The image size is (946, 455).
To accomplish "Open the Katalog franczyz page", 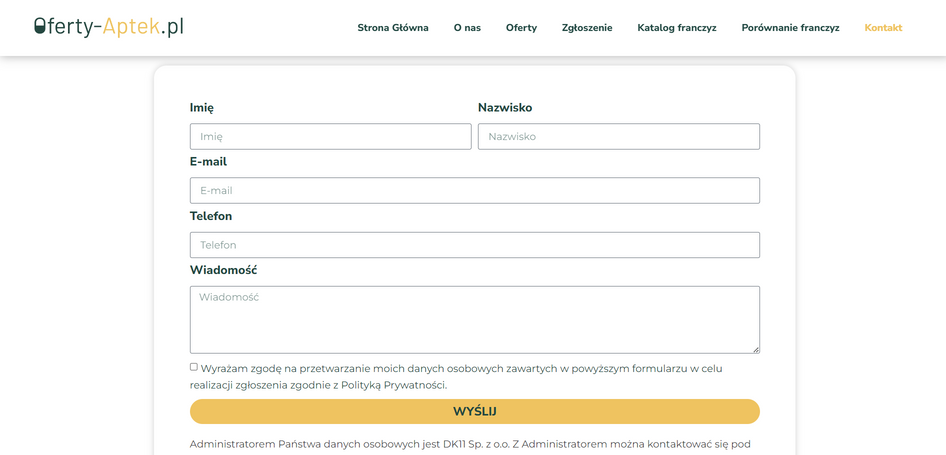I will 676,28.
